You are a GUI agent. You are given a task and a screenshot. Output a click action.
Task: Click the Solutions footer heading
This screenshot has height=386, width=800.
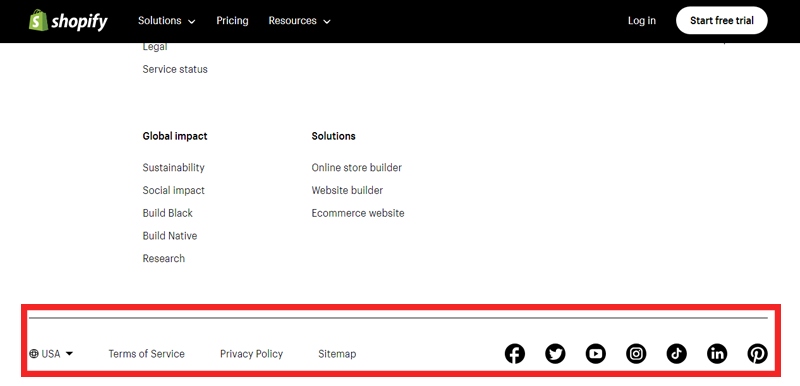coord(333,136)
